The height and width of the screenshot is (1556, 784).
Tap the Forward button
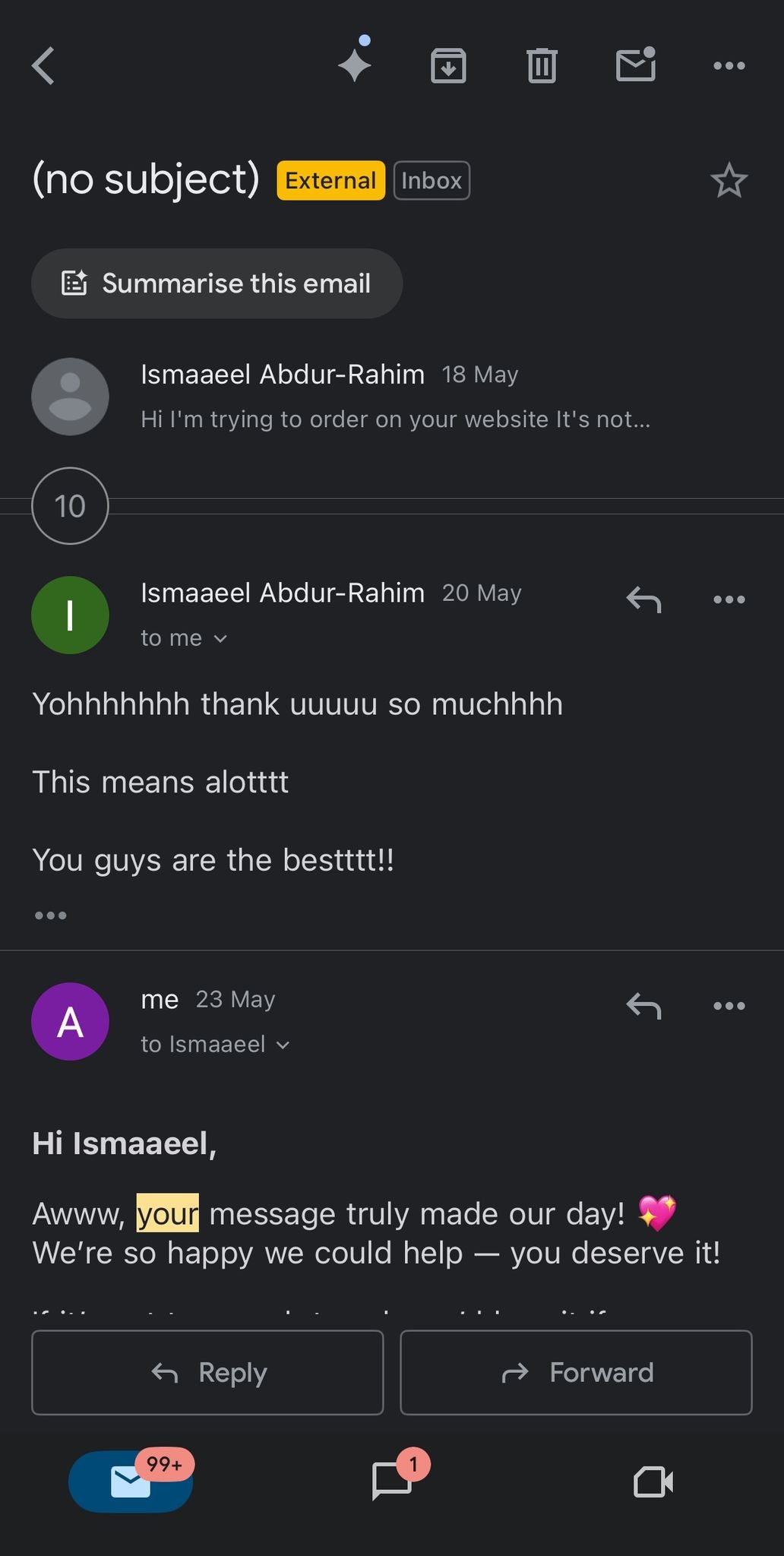point(576,1373)
